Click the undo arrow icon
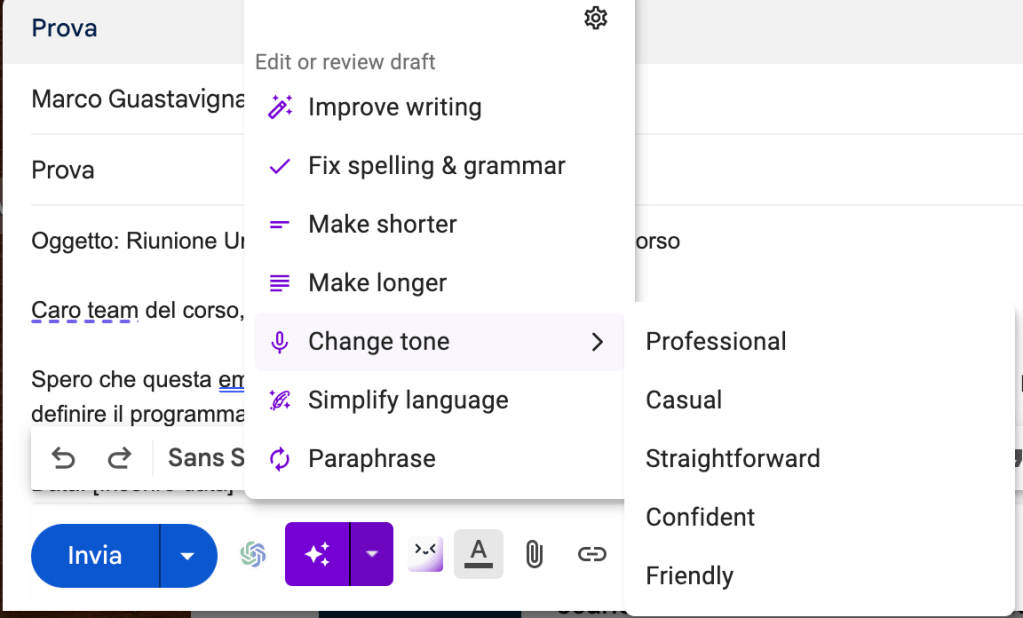The image size is (1023, 618). 63,458
